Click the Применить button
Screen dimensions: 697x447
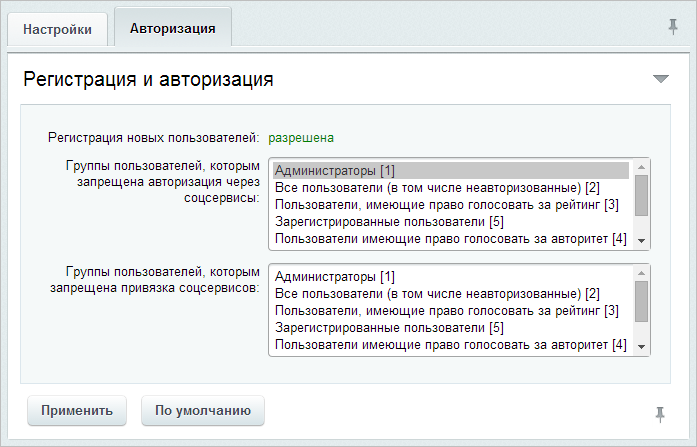[77, 410]
